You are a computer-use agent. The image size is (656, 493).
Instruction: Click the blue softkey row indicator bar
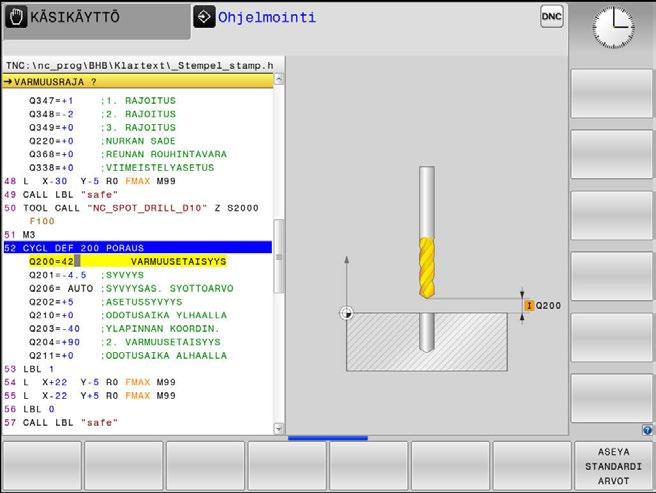(x=328, y=438)
